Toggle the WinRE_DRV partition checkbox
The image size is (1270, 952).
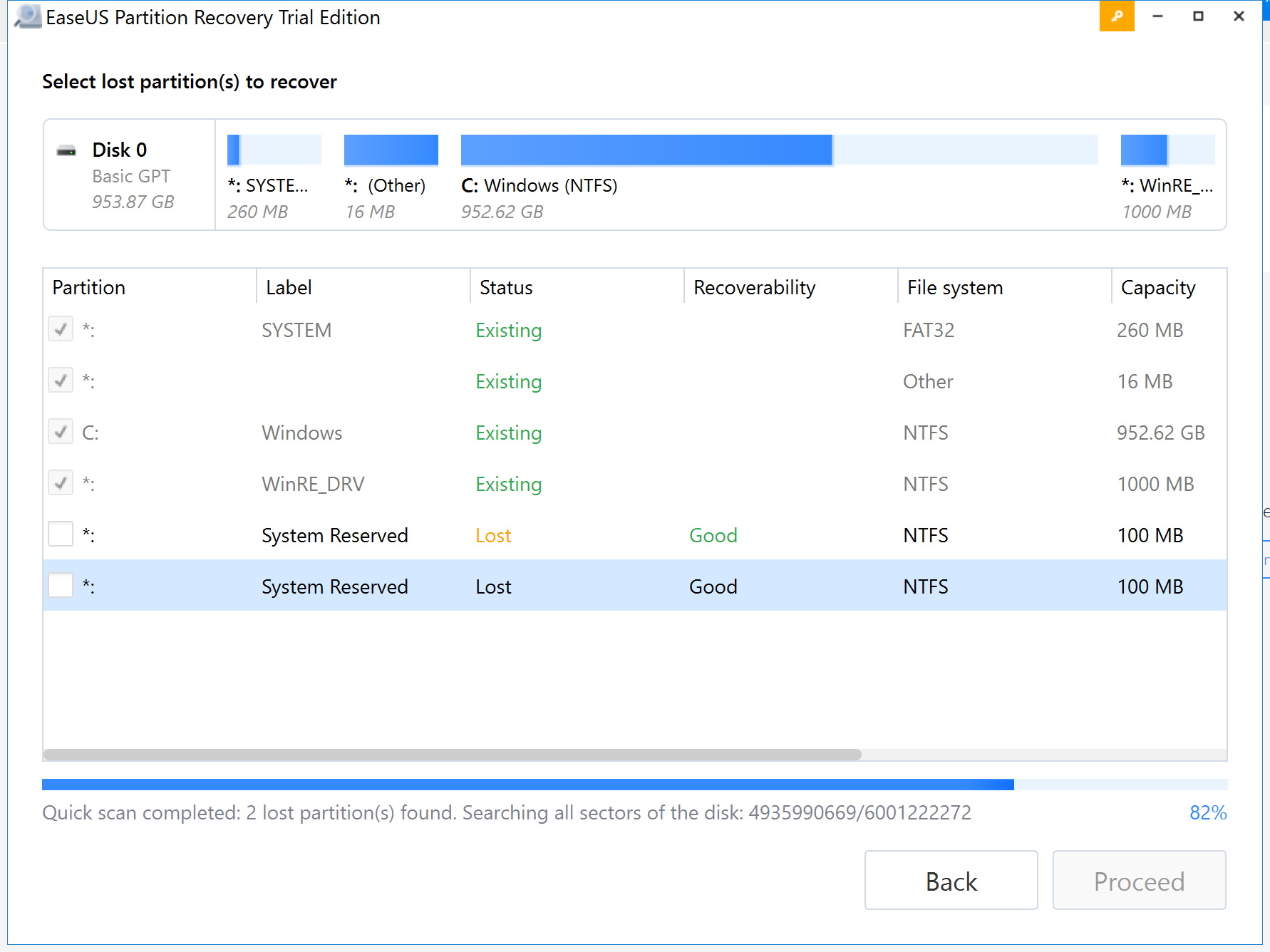coord(61,483)
